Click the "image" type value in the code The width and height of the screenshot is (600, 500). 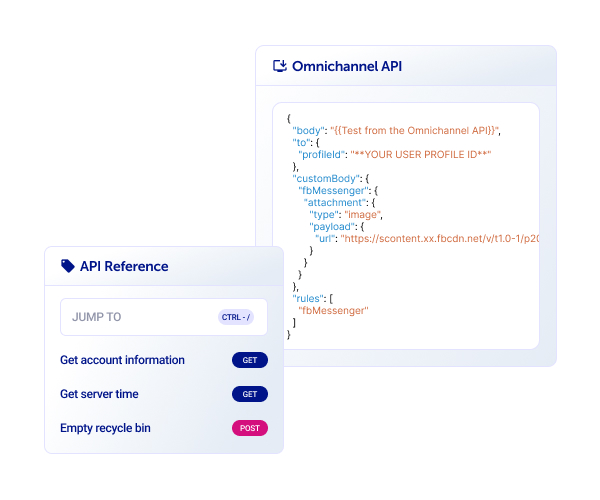362,214
